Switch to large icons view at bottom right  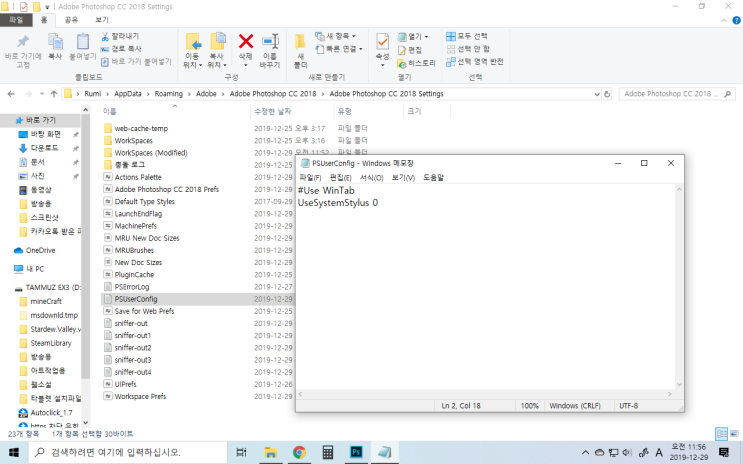point(734,434)
